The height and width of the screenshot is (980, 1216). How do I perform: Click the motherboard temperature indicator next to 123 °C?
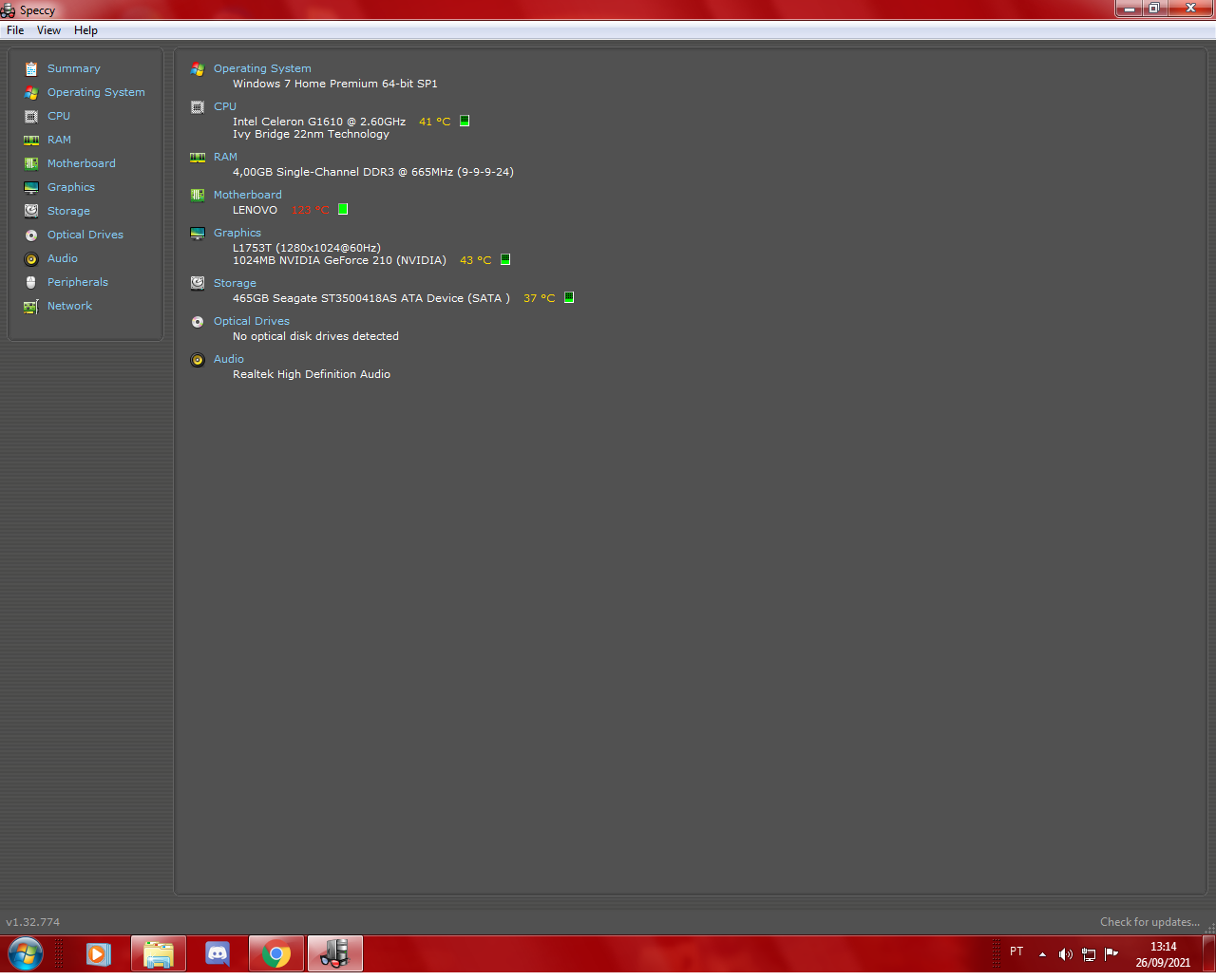(x=343, y=209)
